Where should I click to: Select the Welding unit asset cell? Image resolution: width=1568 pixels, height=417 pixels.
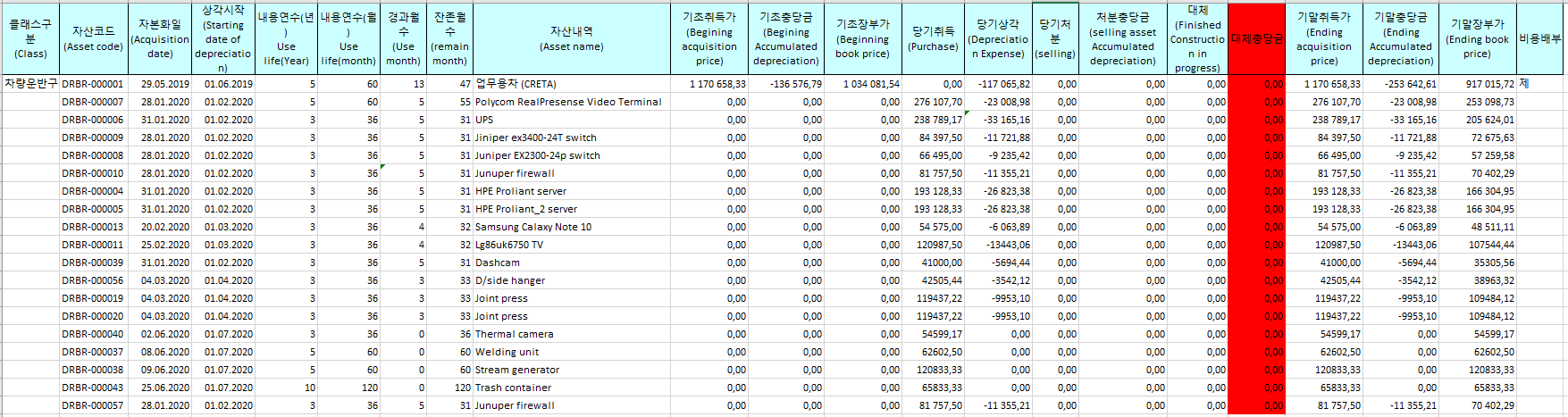[x=507, y=352]
